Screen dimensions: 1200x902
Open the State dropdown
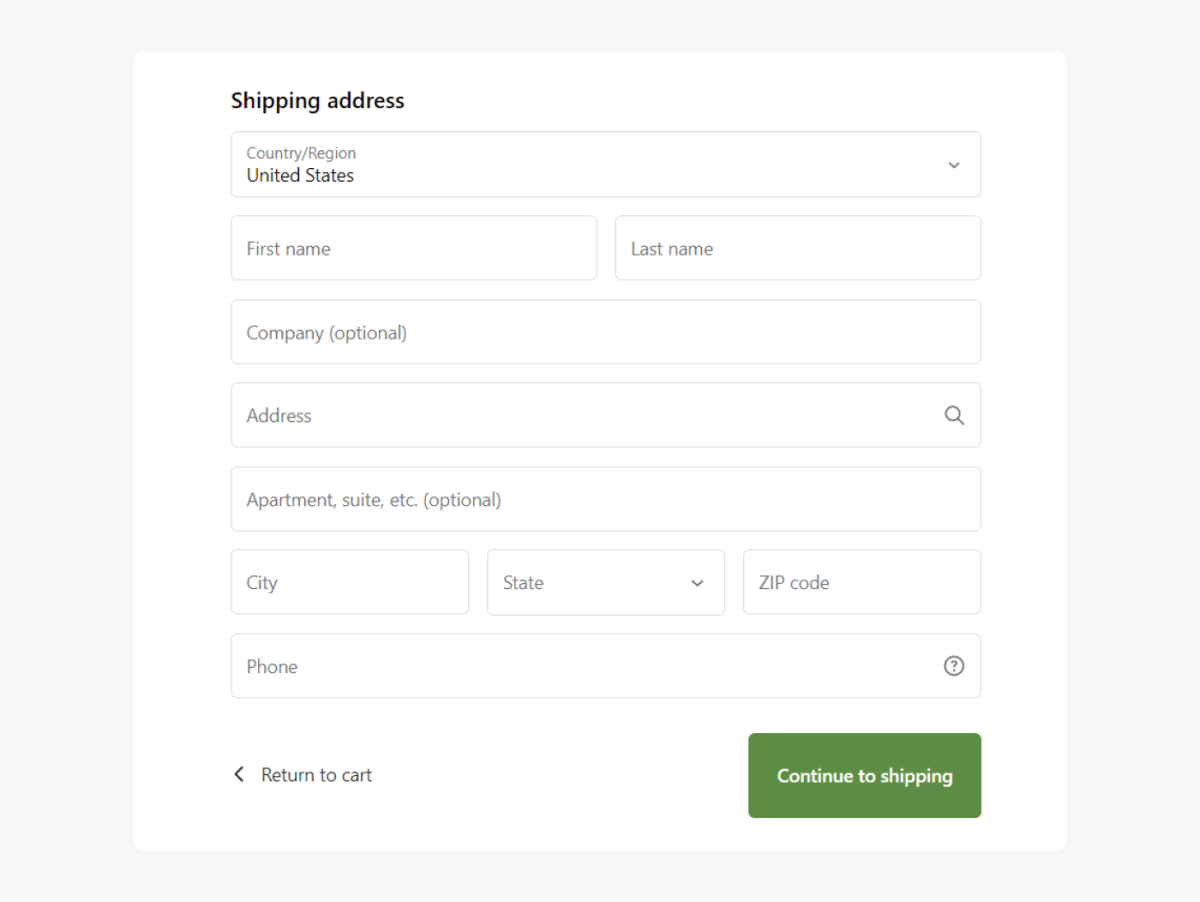coord(605,582)
